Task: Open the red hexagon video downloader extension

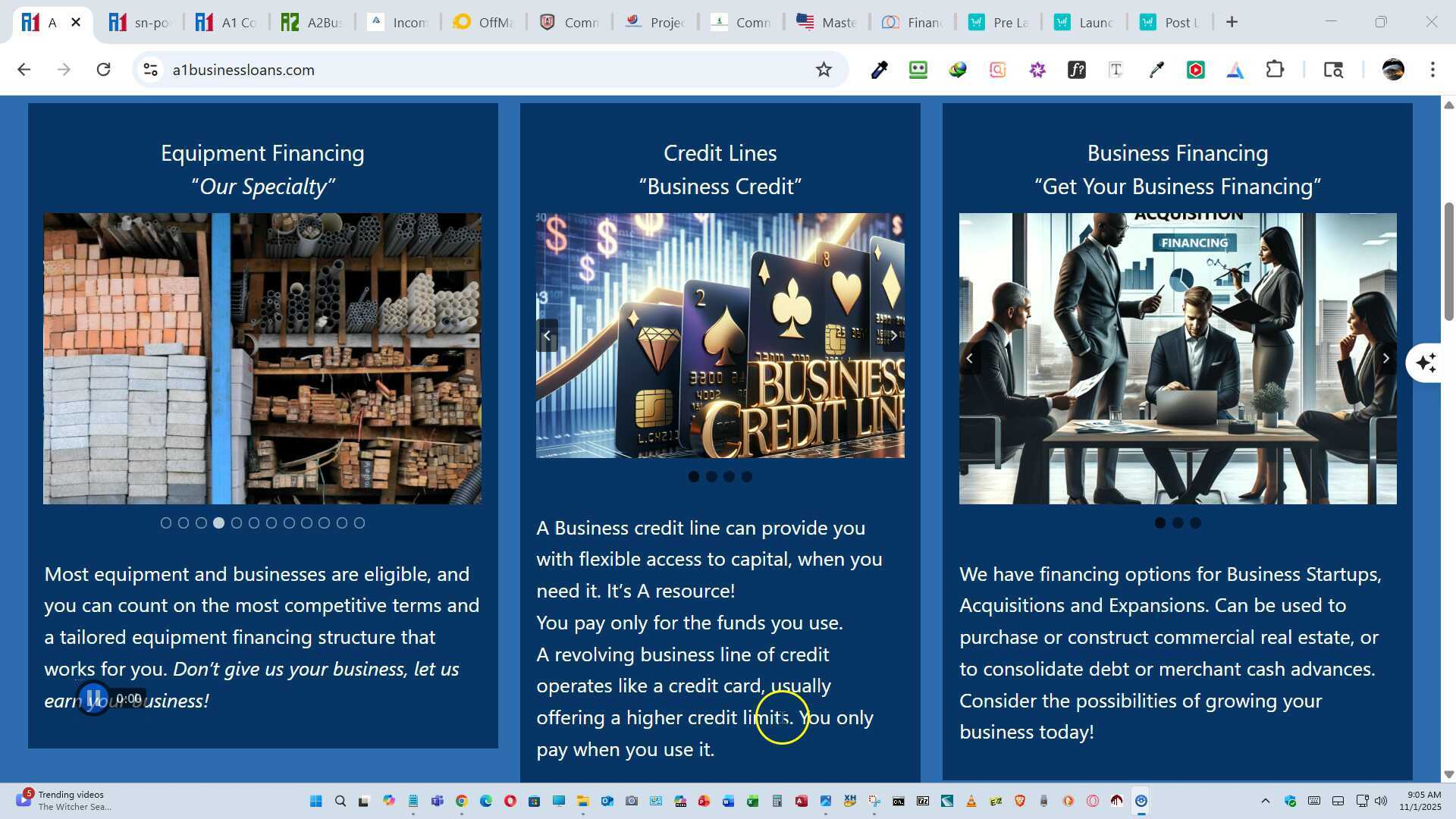Action: point(1196,70)
